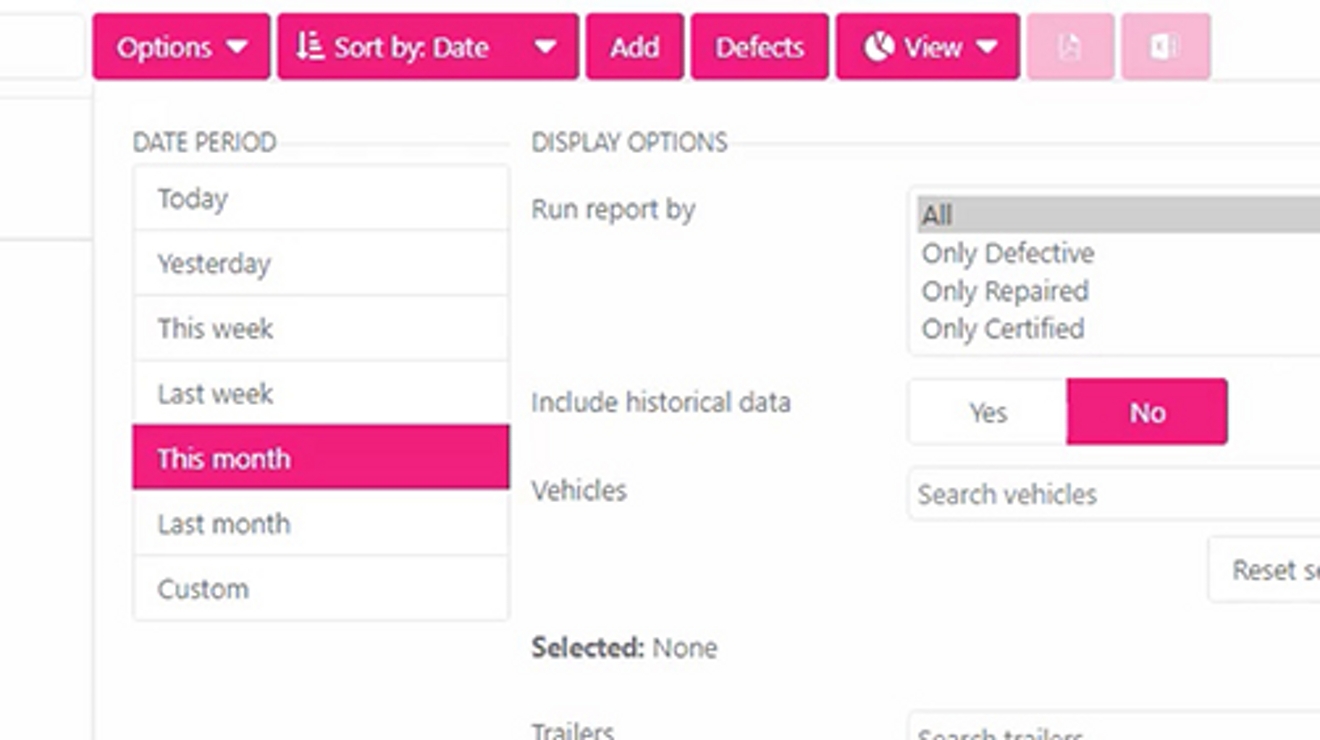Choose All in the Run report by list

1000,215
